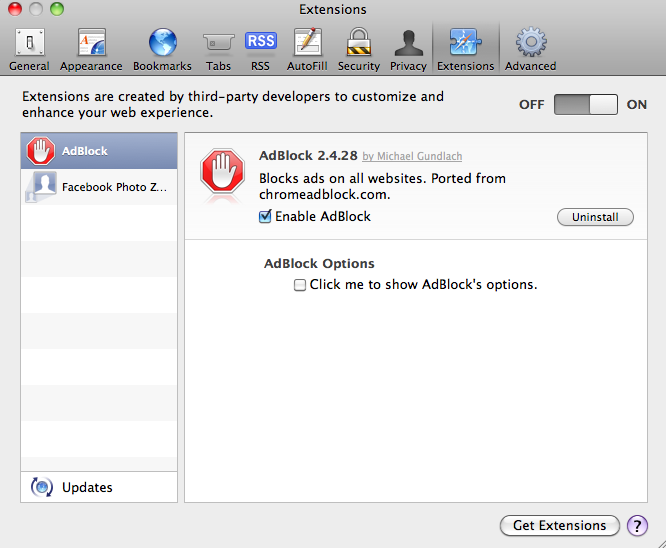Show the Privacy preferences pane
Screen dimensions: 666x548
pyautogui.click(x=408, y=49)
